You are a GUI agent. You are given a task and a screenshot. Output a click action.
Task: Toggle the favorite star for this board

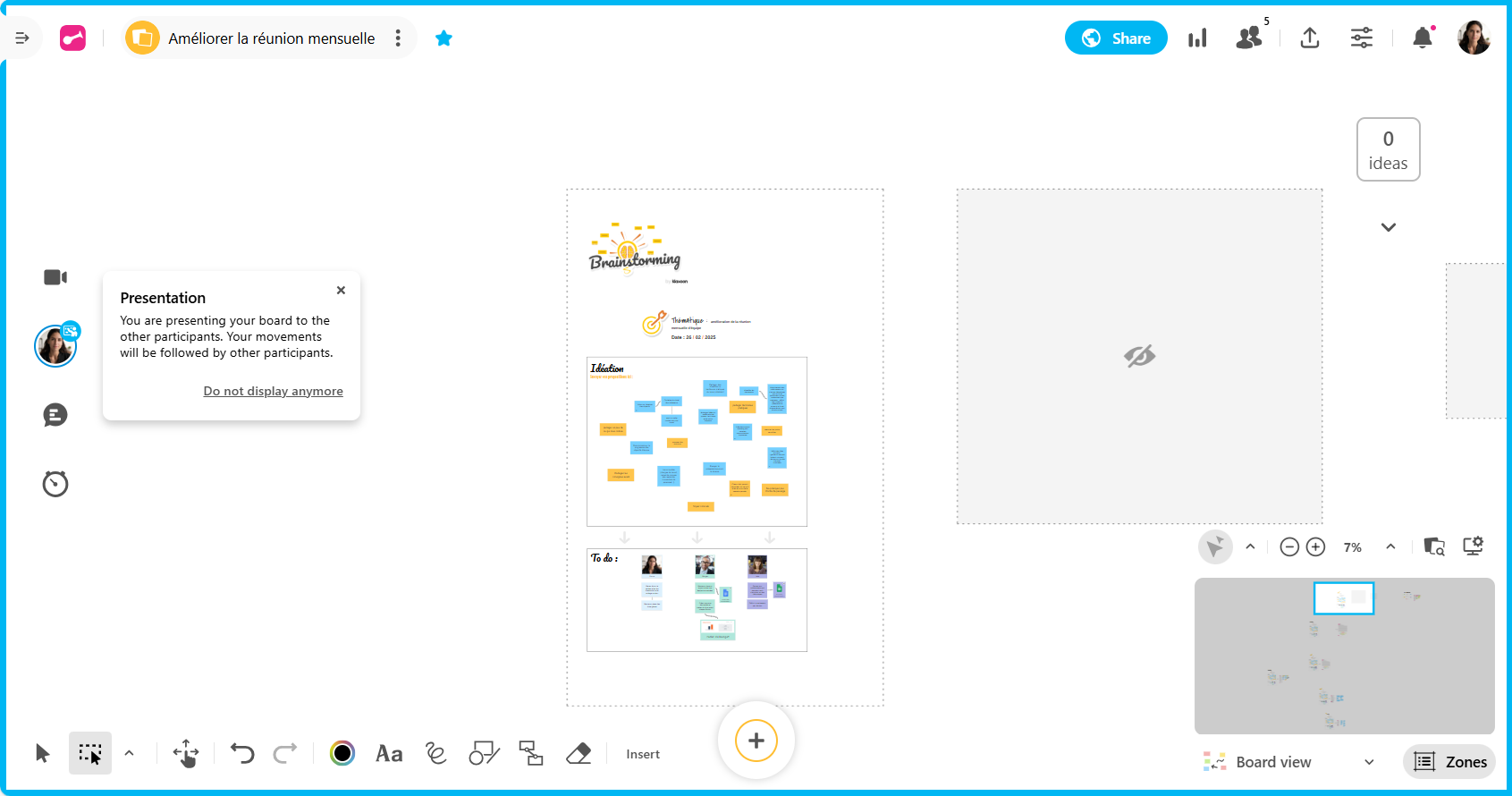click(x=443, y=38)
